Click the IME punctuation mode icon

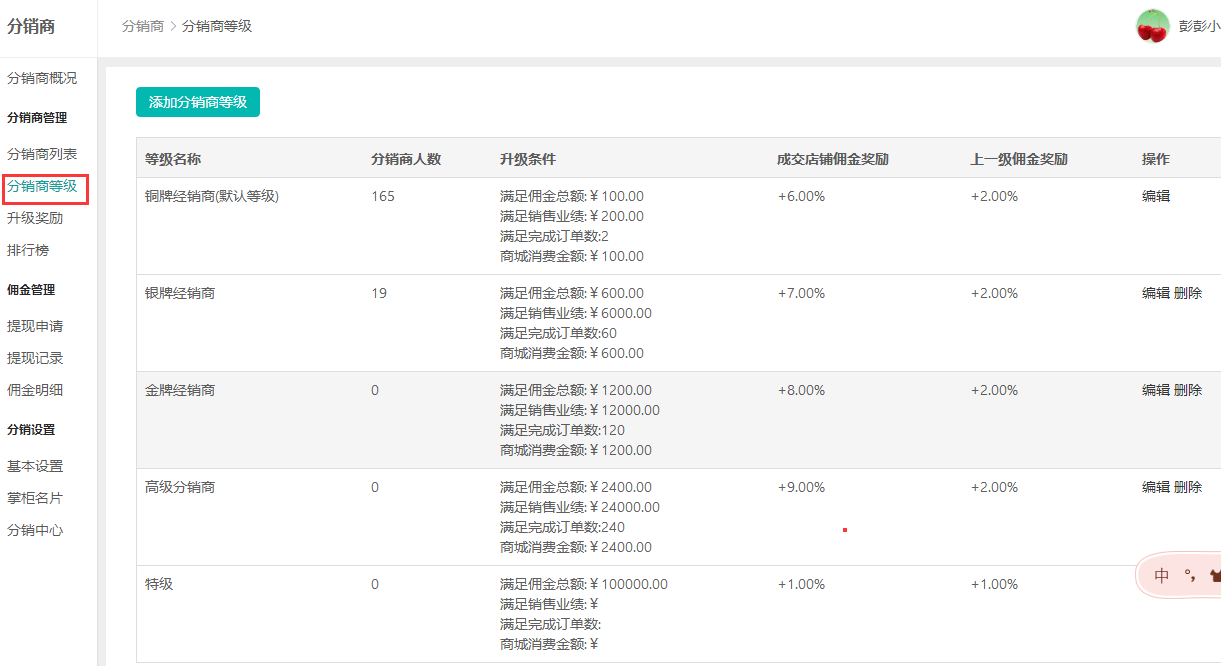1189,576
